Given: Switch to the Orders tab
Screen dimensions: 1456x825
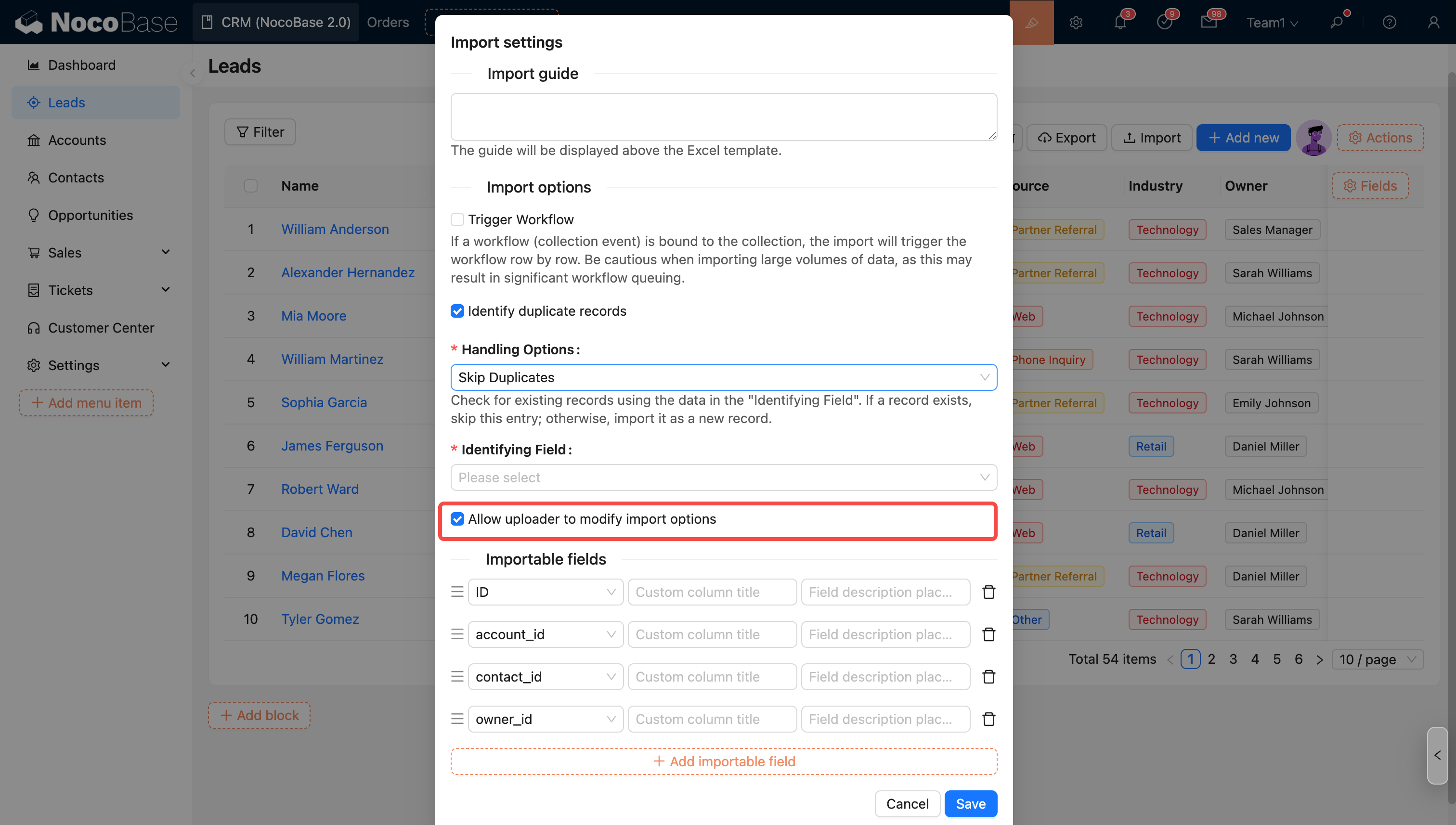Looking at the screenshot, I should [x=388, y=22].
